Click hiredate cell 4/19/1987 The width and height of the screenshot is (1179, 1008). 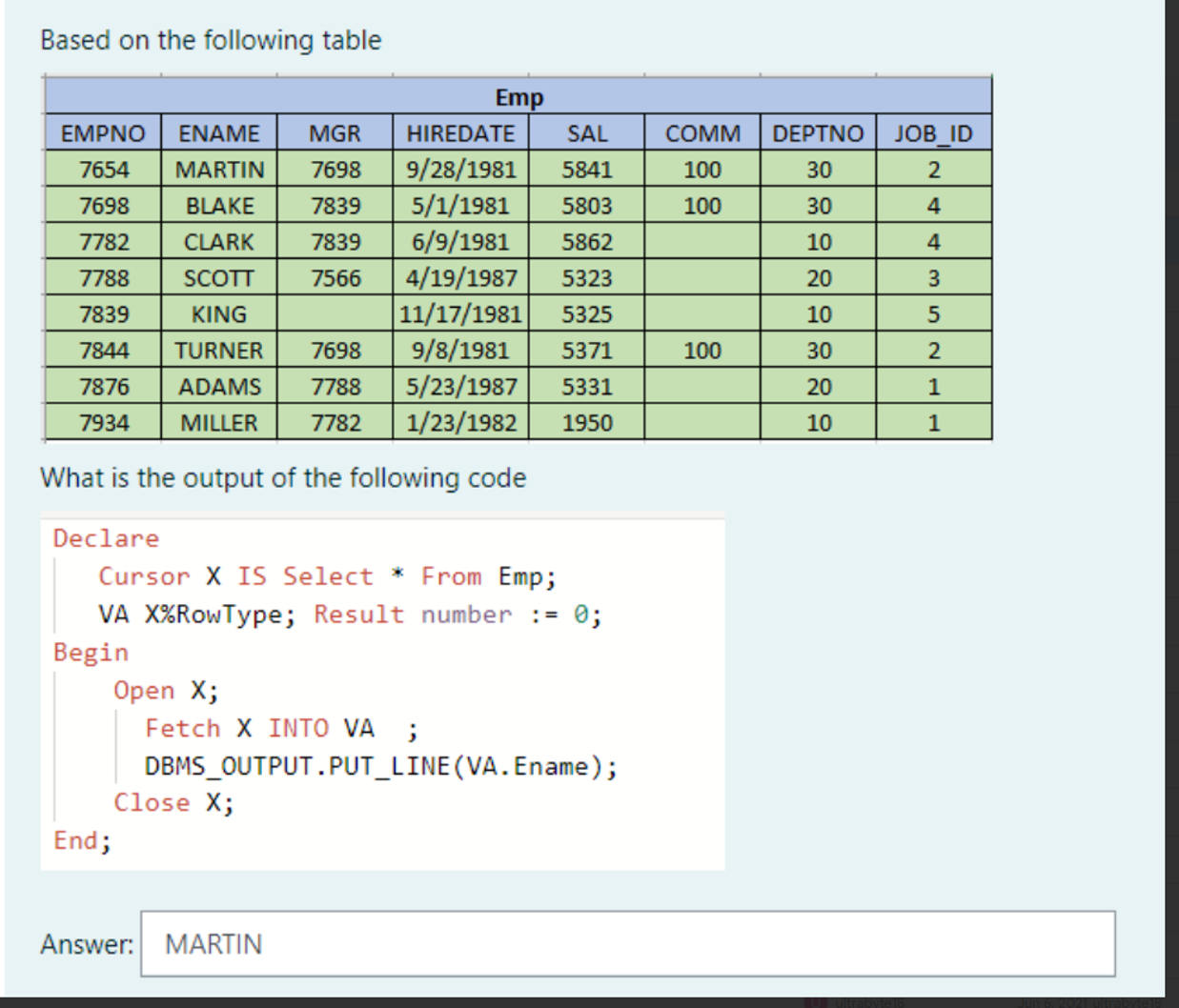[460, 278]
